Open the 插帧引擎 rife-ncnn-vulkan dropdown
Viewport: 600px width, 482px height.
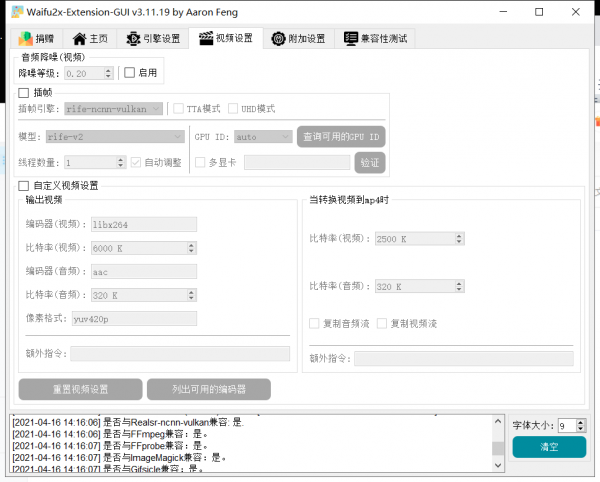(113, 109)
